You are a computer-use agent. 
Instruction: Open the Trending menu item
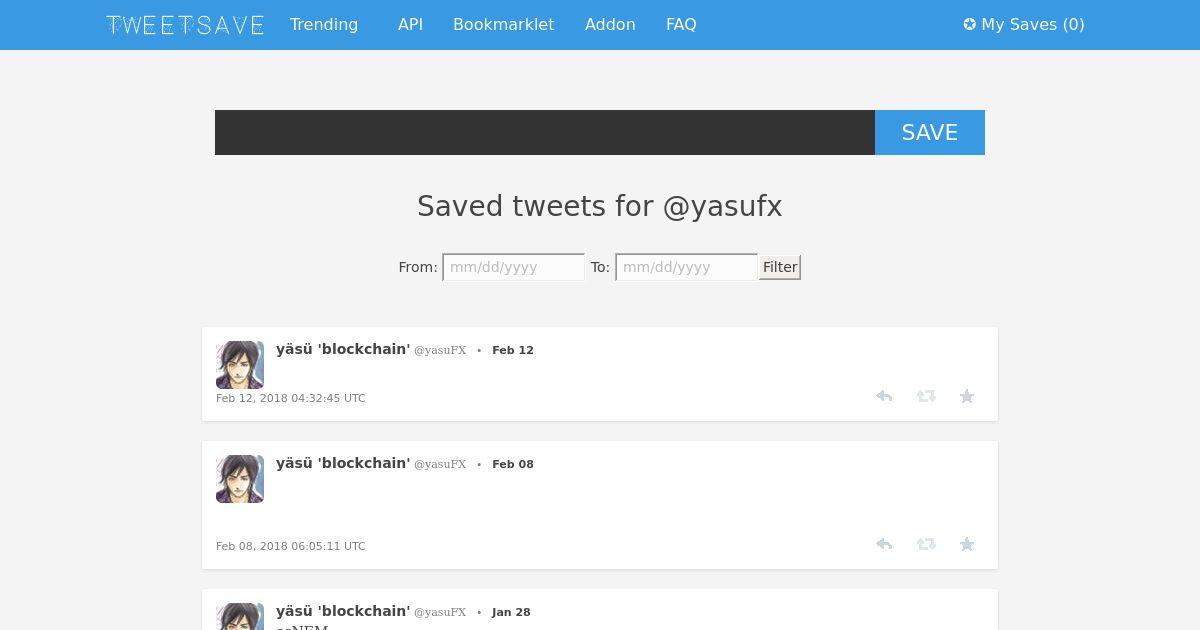point(324,24)
